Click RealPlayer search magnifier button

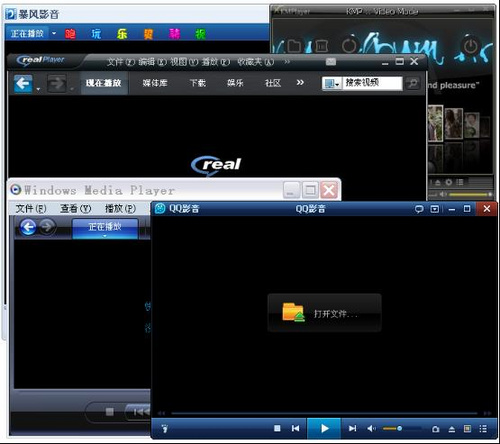tap(413, 83)
